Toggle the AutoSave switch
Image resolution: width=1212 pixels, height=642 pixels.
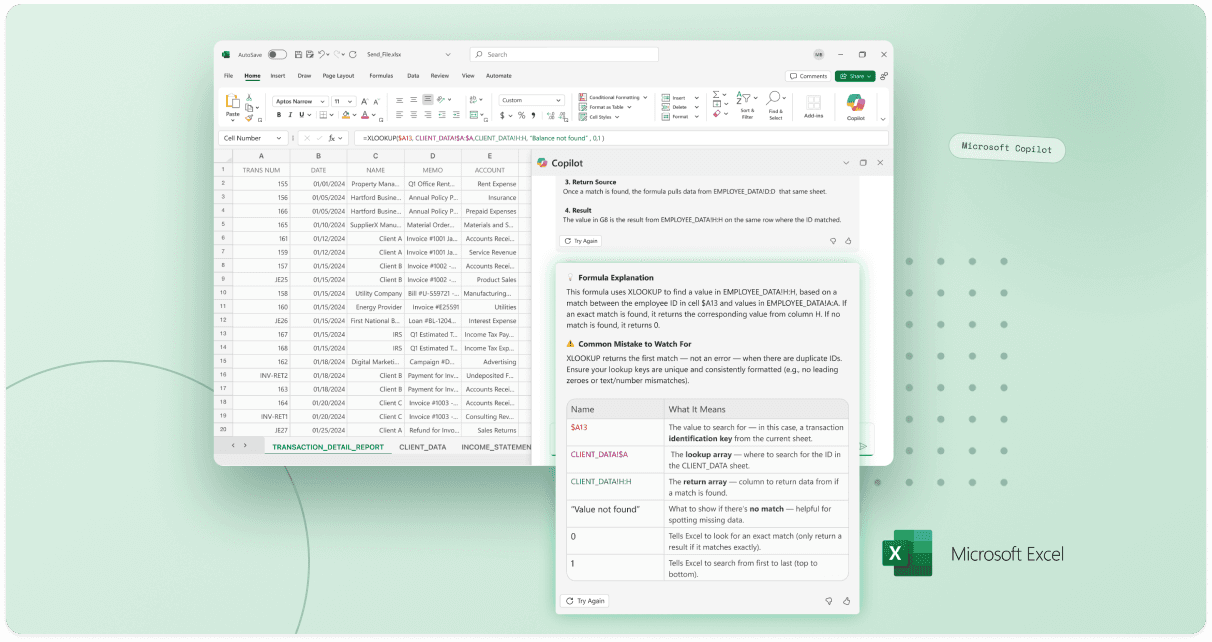pyautogui.click(x=277, y=55)
